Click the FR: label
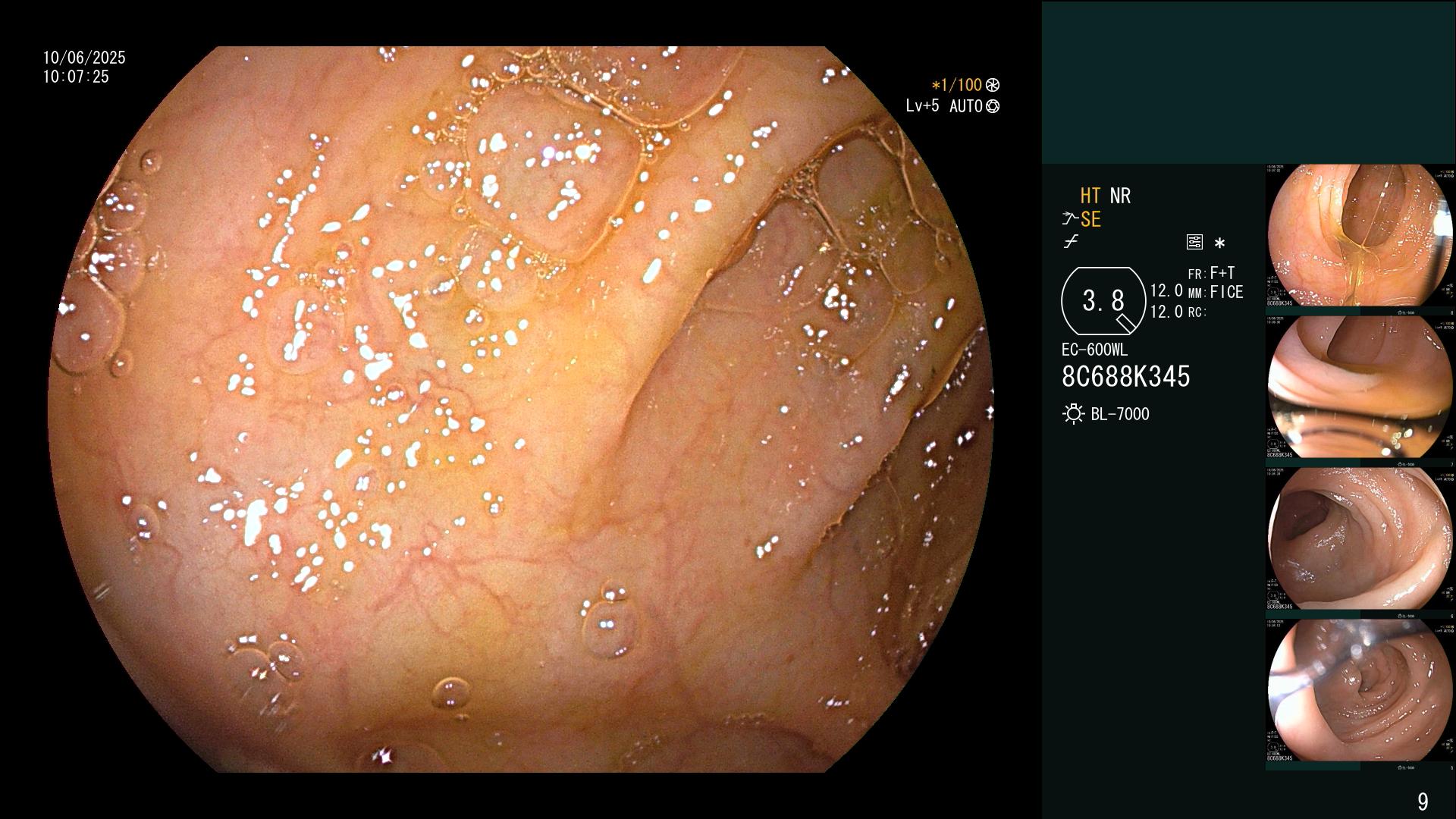 pos(1197,274)
